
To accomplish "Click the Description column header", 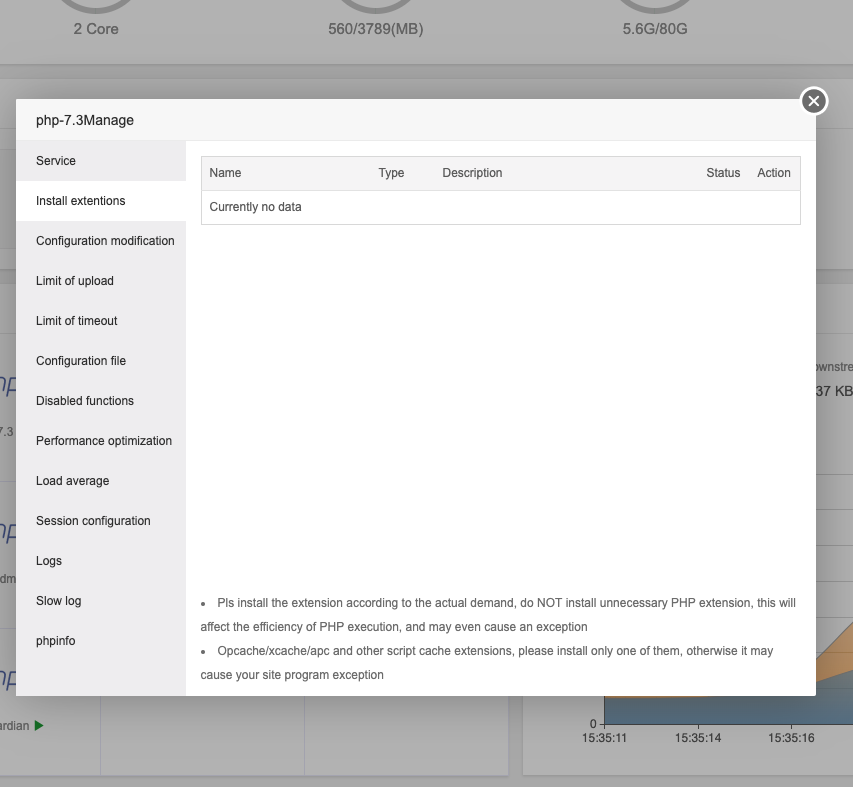I will 472,173.
